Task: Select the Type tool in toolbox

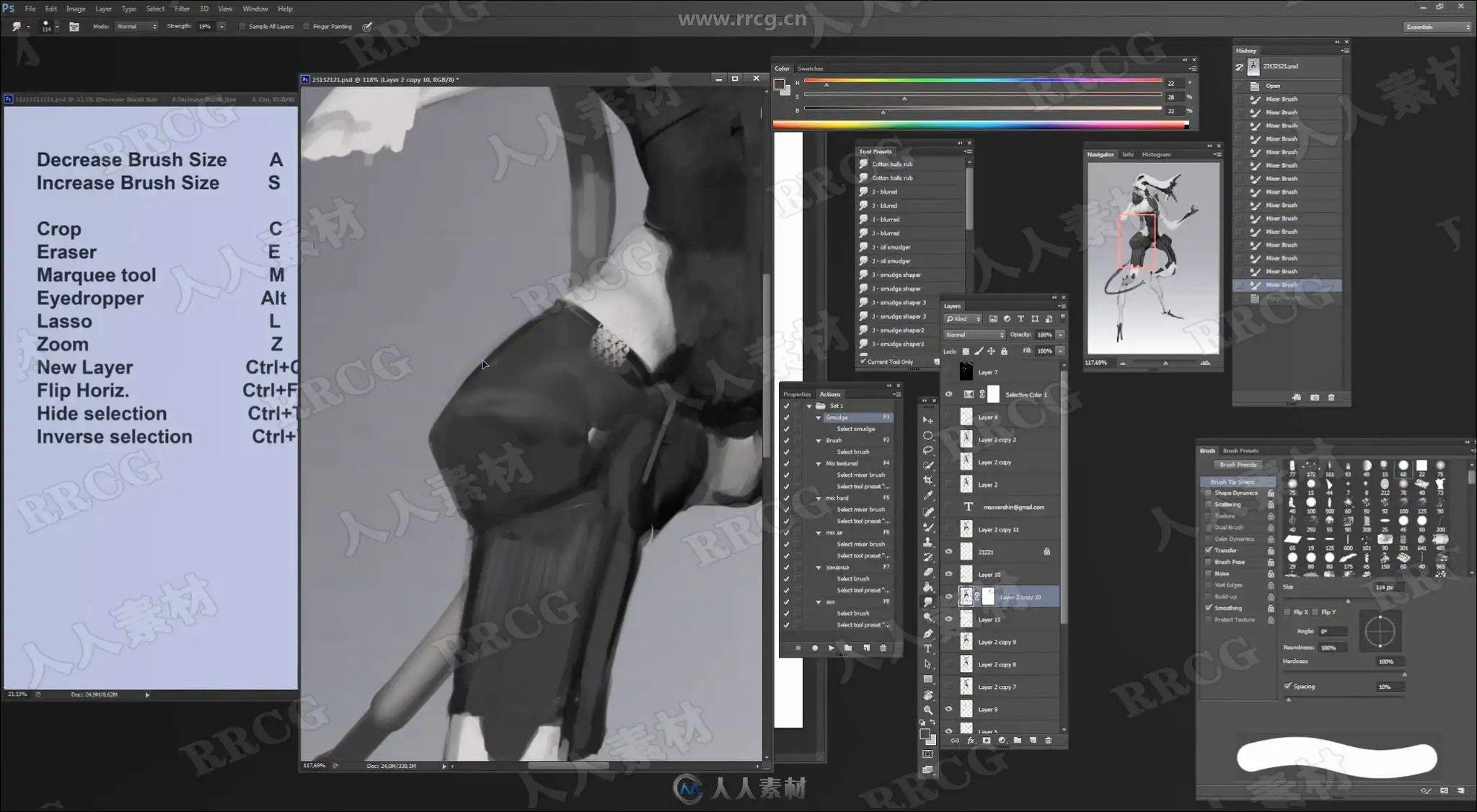Action: [928, 648]
